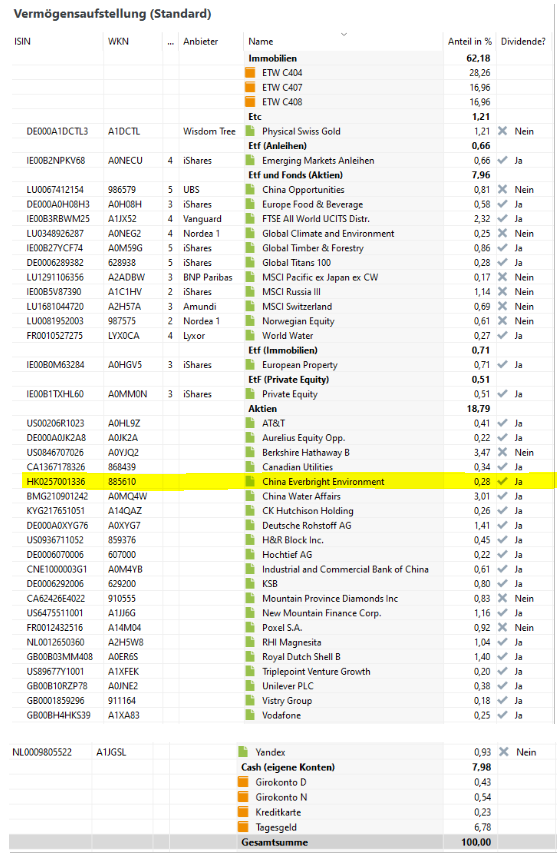The width and height of the screenshot is (557, 854).
Task: Click the orange icon beside ETW C404
Action: point(250,72)
